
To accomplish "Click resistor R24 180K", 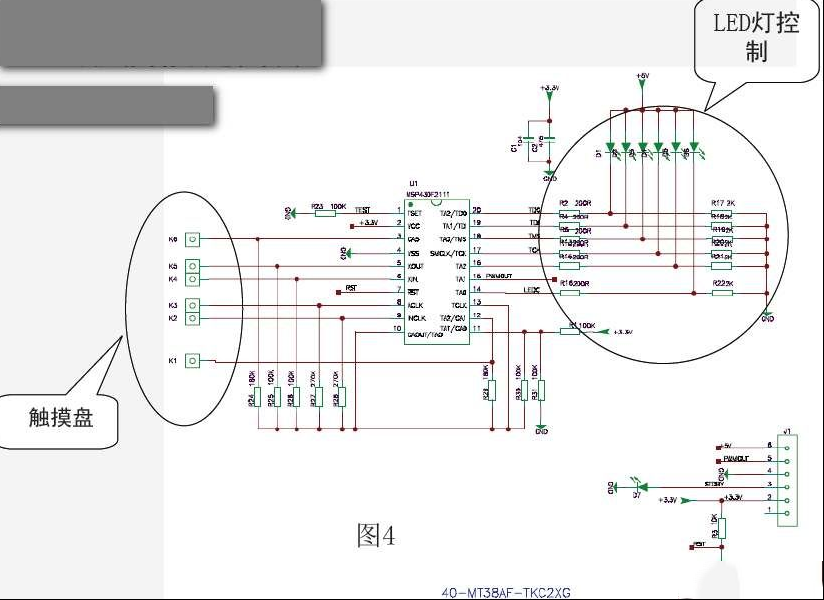I will click(258, 397).
